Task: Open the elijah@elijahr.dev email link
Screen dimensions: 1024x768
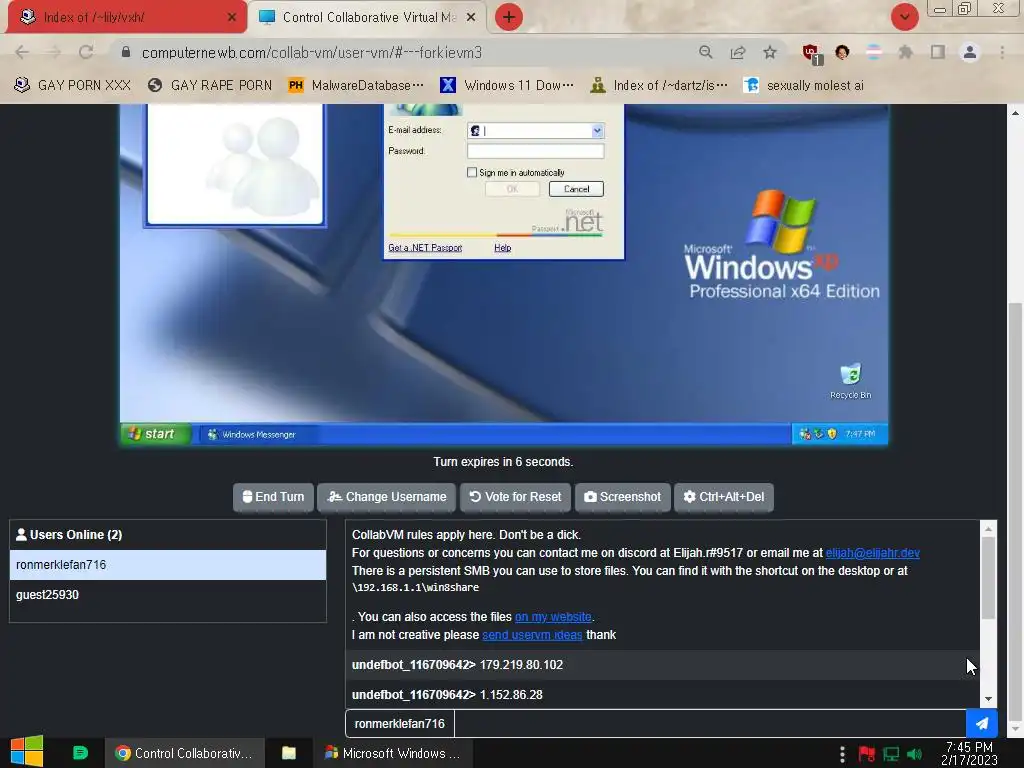Action: click(x=872, y=552)
